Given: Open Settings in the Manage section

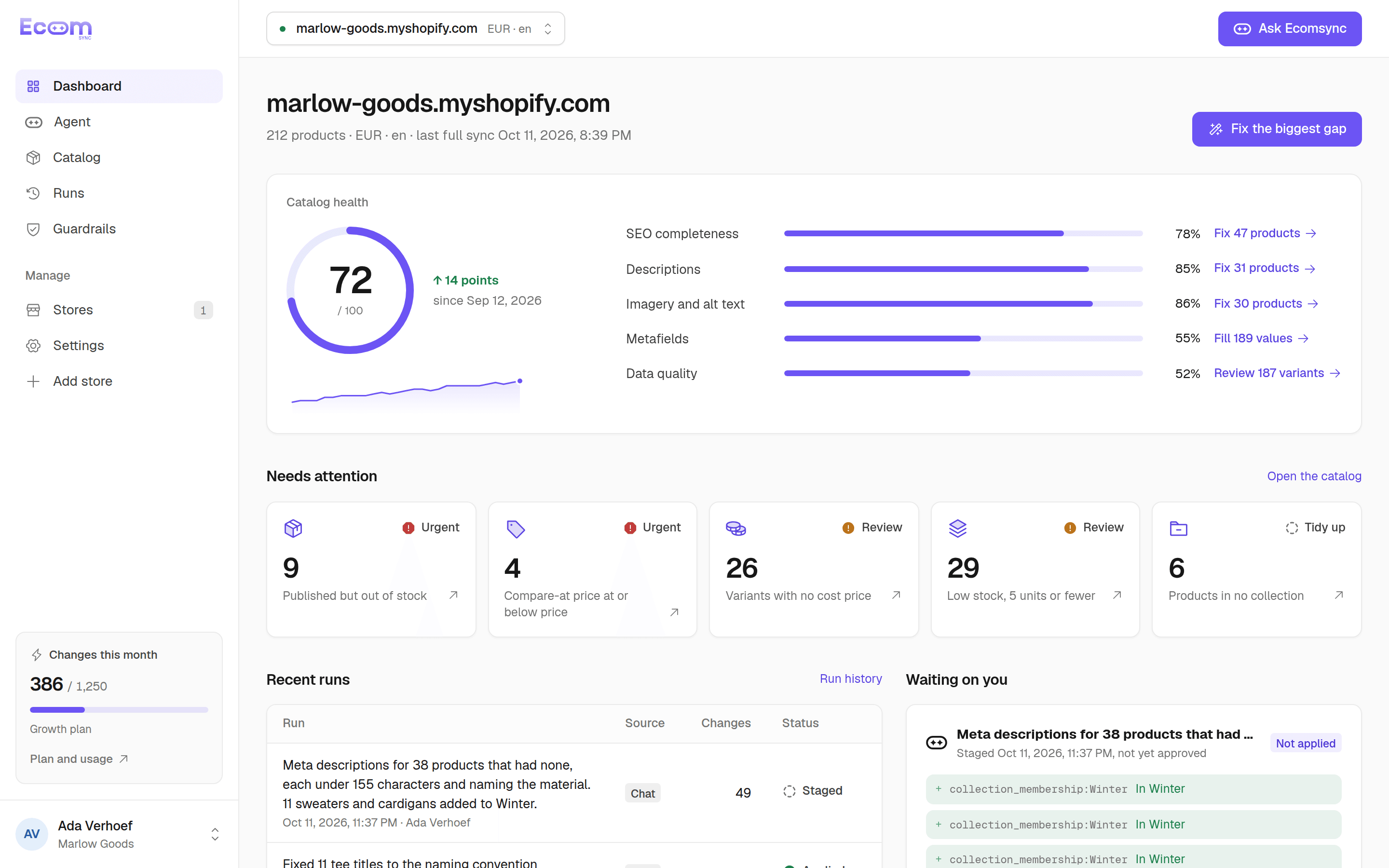Looking at the screenshot, I should coord(119,346).
